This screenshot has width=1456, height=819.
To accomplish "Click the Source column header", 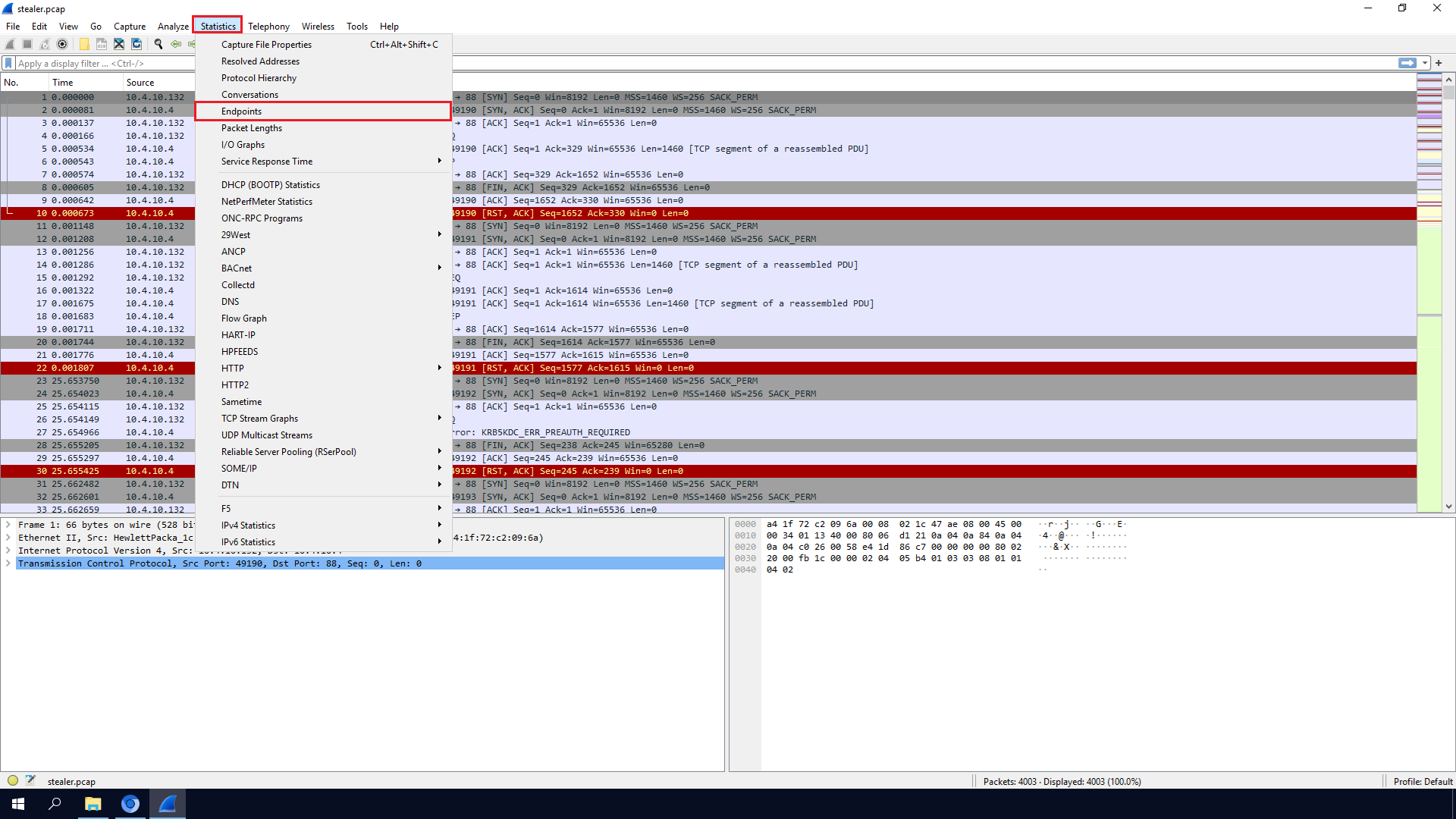I will [159, 83].
